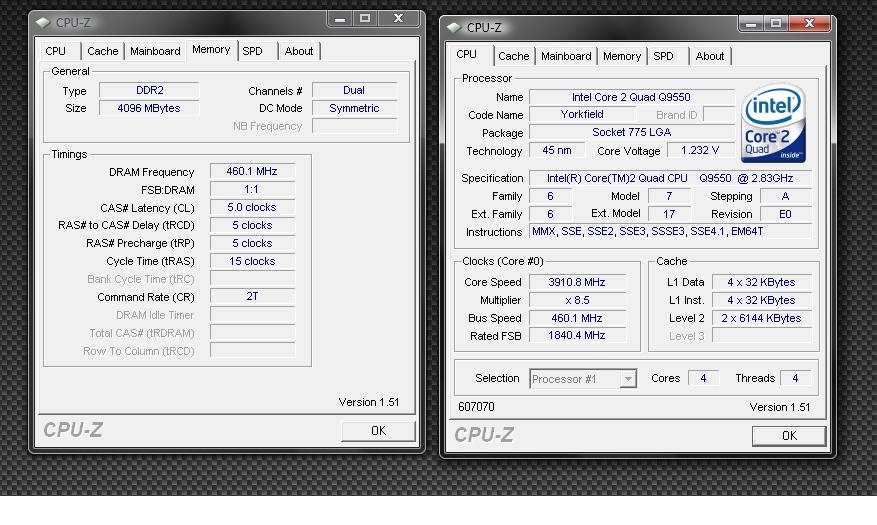This screenshot has width=877, height=525.
Task: Click the L1 Data 4 x 32 KBytes value
Action: 761,282
